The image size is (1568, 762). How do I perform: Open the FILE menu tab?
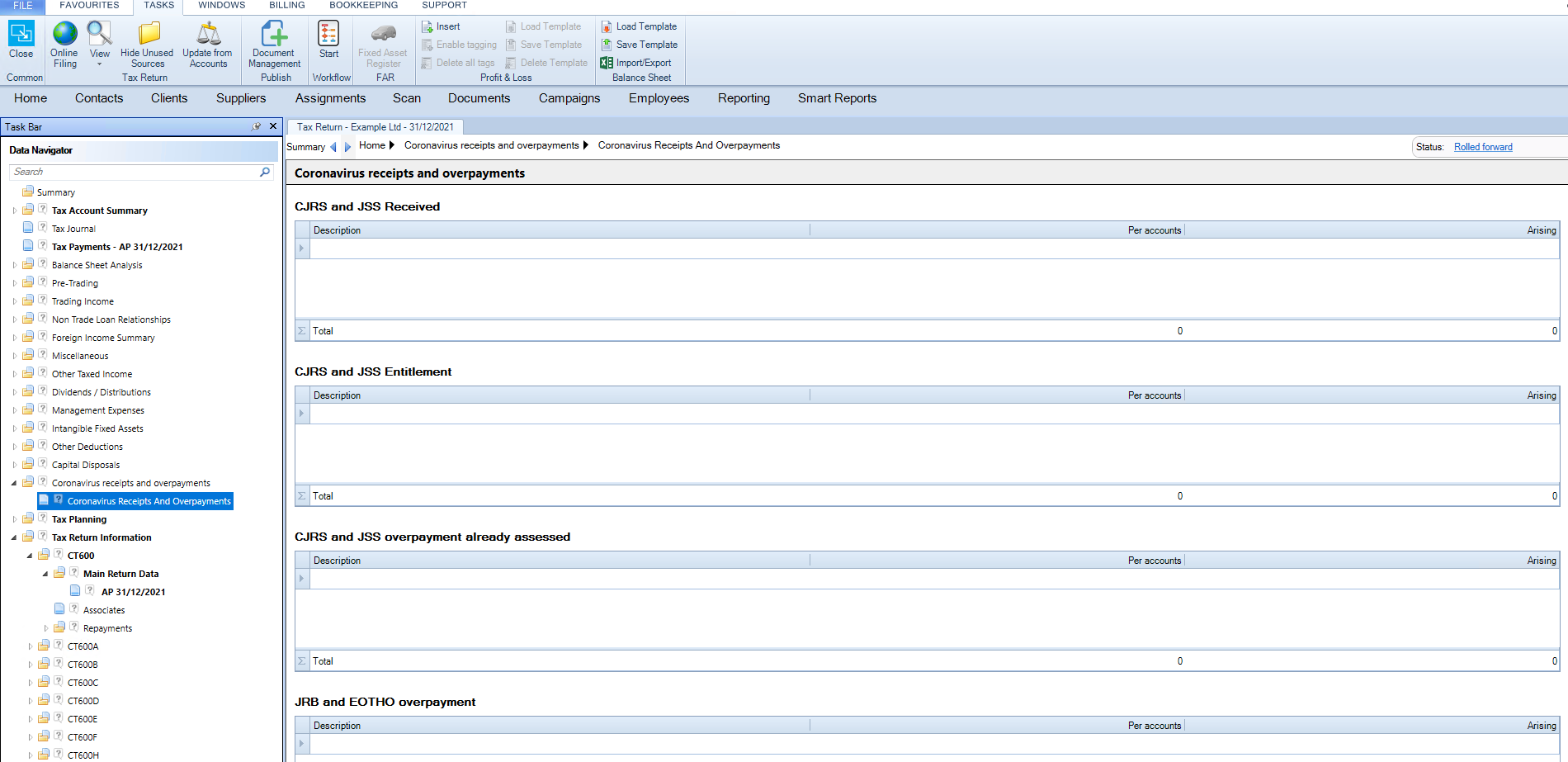[x=23, y=6]
